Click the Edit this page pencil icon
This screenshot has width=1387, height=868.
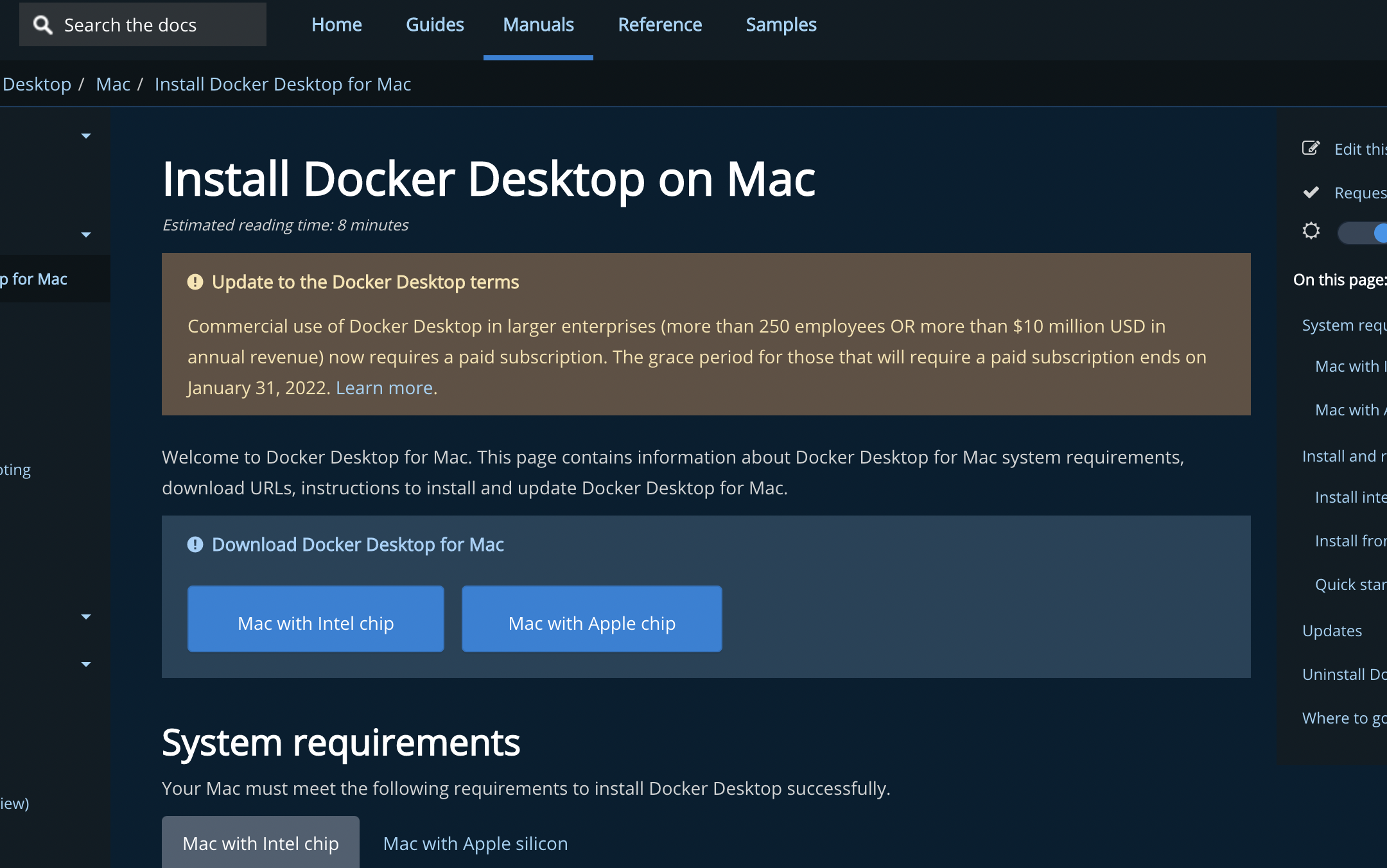[x=1311, y=148]
